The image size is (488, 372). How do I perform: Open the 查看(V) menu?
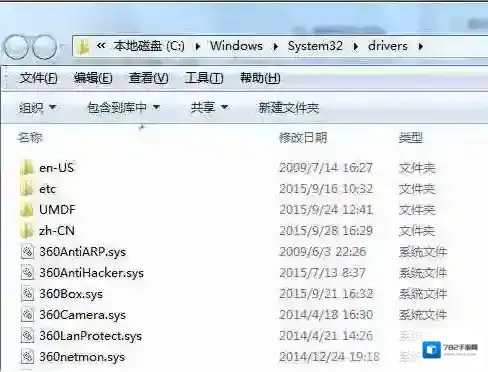(x=149, y=78)
